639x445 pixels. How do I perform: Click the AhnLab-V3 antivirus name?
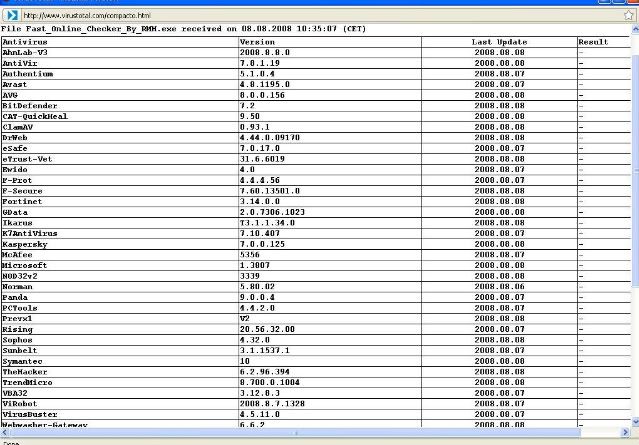pyautogui.click(x=25, y=53)
